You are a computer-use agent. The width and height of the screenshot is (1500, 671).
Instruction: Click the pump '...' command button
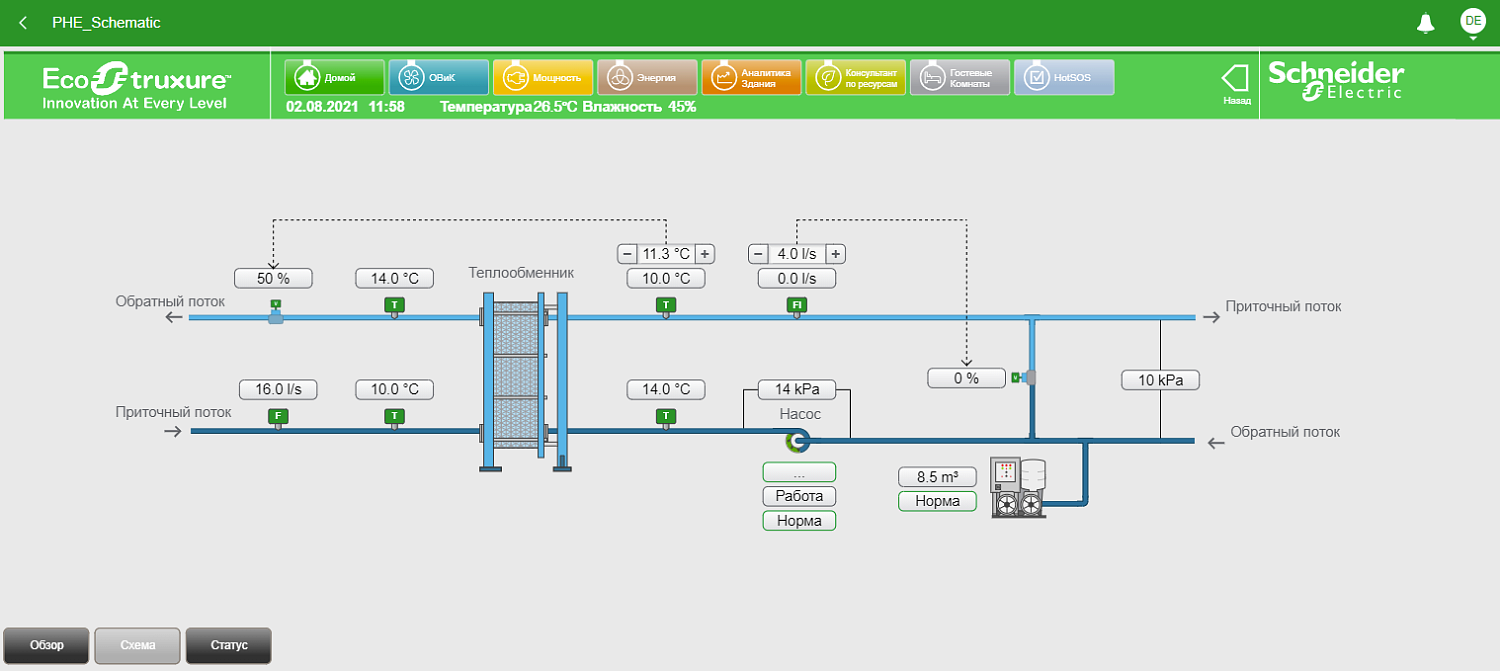tap(799, 472)
